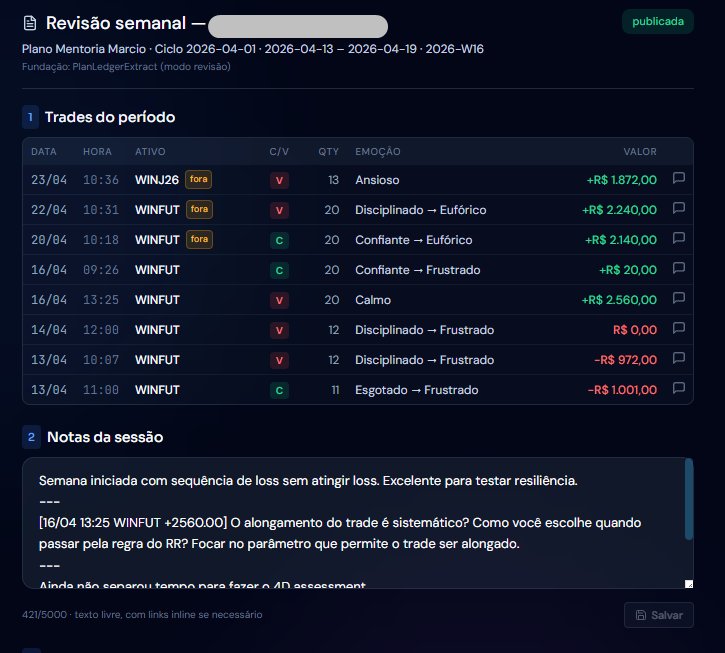Click the 'fora' tag on 20/04 WINFUT

[199, 240]
